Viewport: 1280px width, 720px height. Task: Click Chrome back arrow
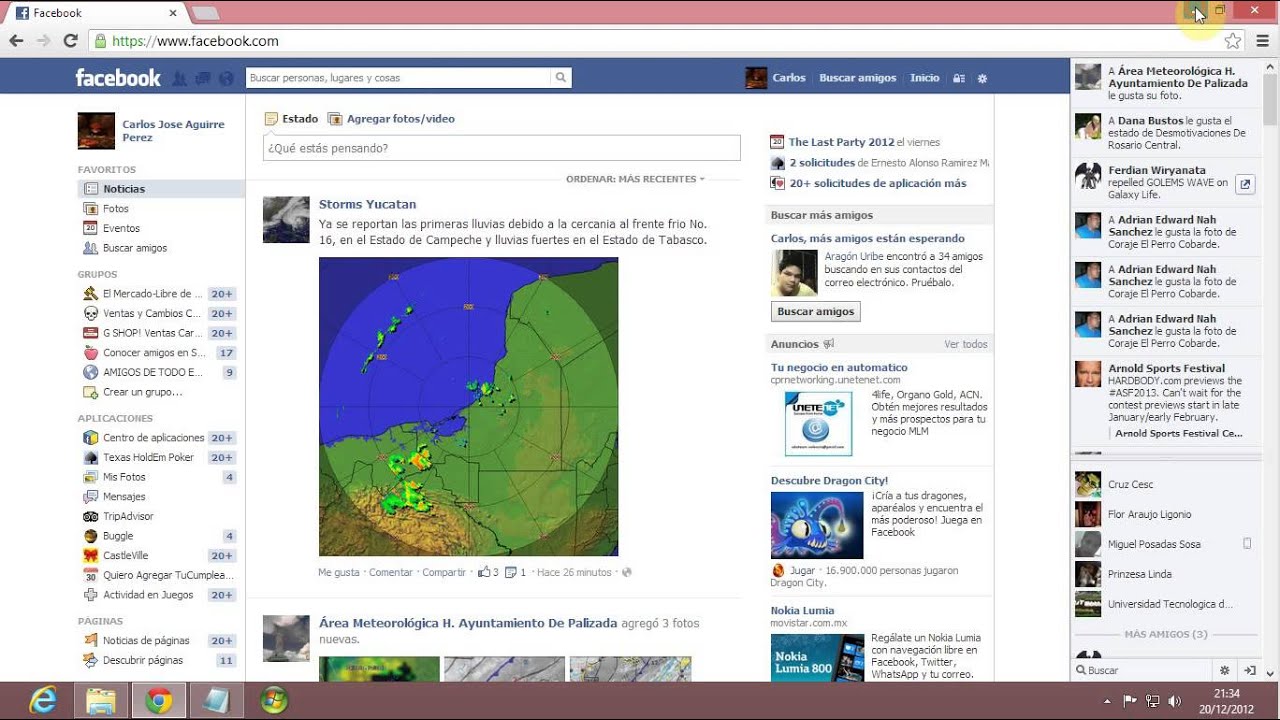[x=16, y=41]
